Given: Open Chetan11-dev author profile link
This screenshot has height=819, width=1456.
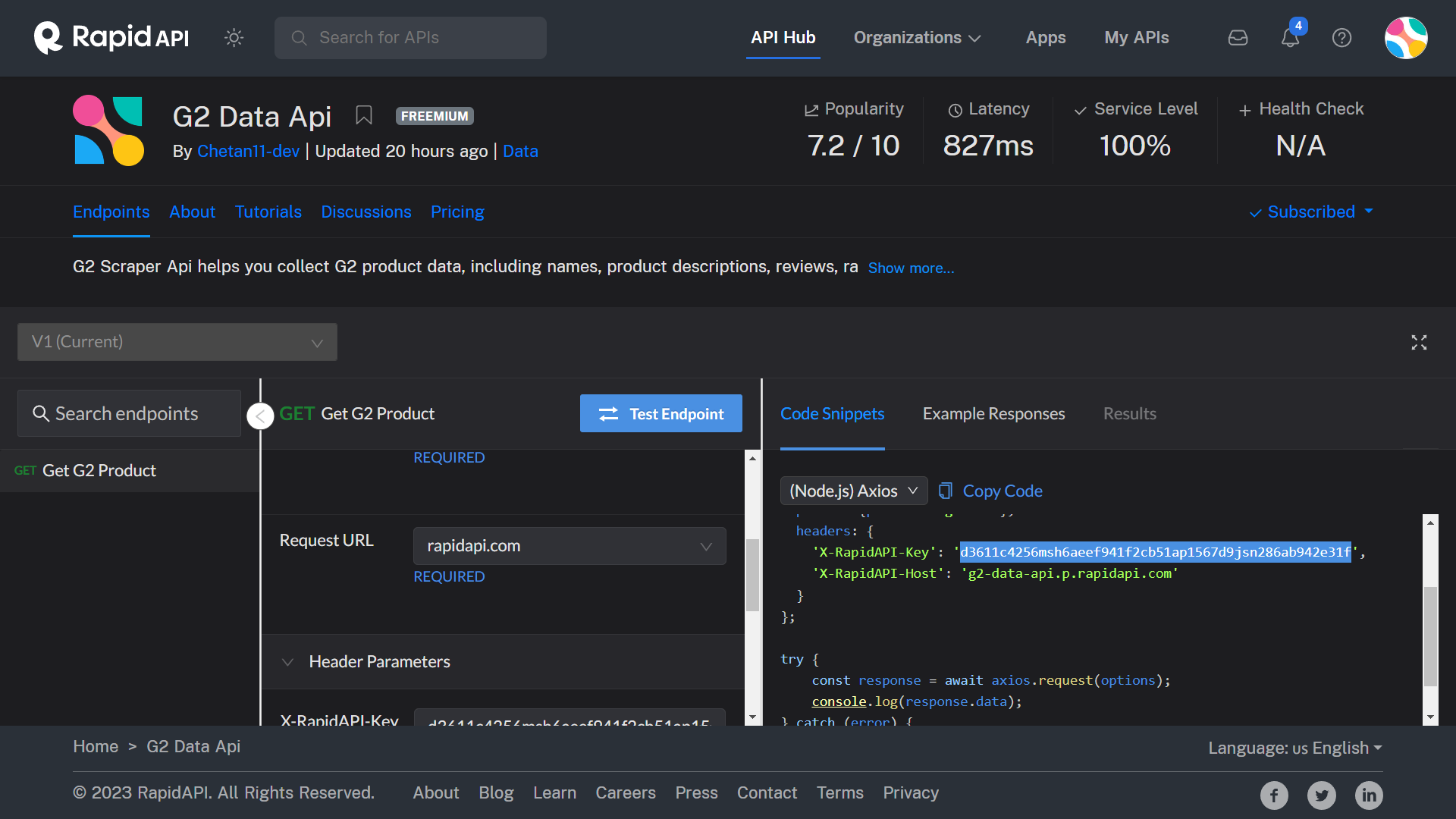Looking at the screenshot, I should coord(248,151).
